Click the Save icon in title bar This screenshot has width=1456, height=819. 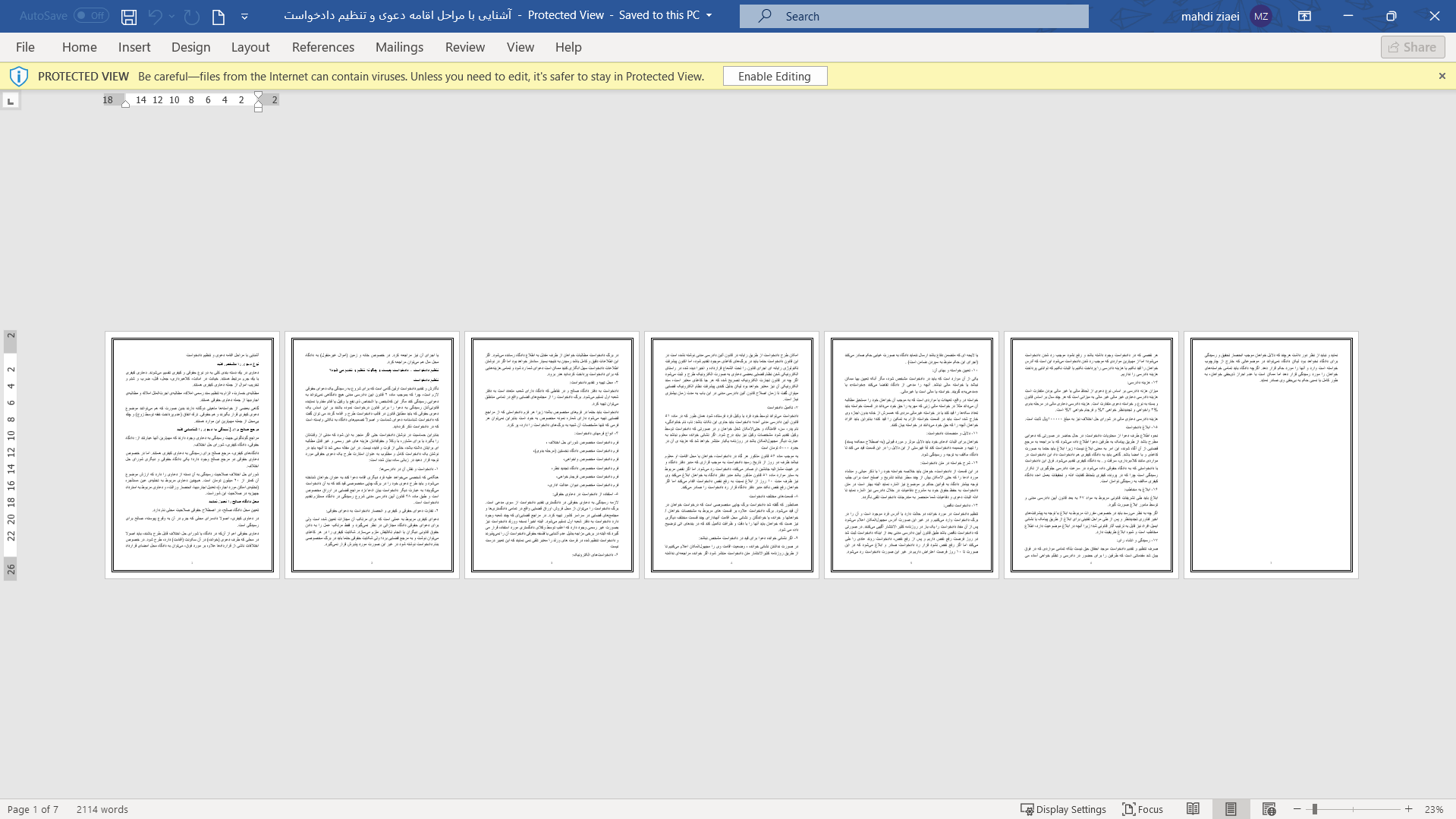[x=129, y=17]
